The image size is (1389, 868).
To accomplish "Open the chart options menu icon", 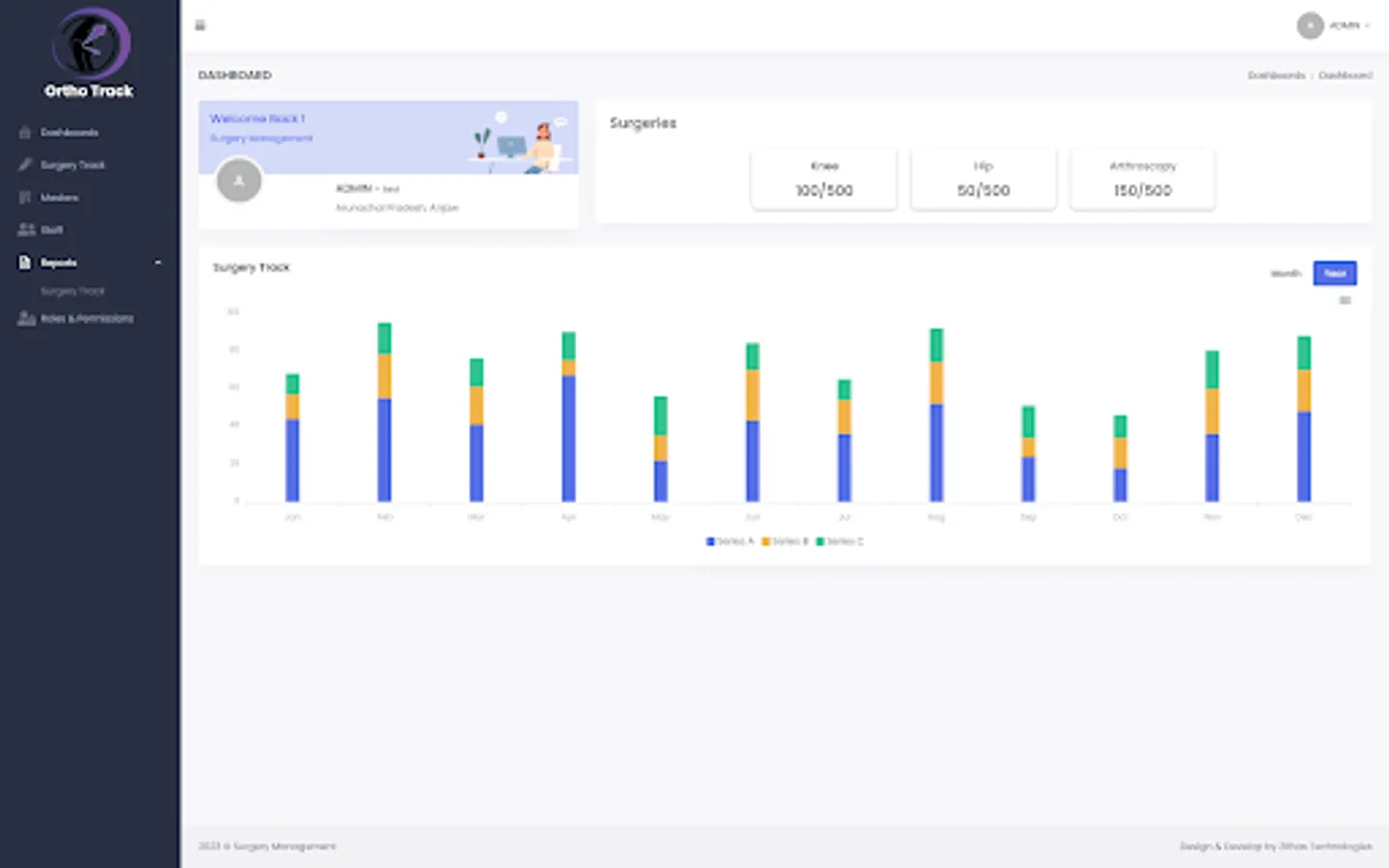I will [1345, 300].
